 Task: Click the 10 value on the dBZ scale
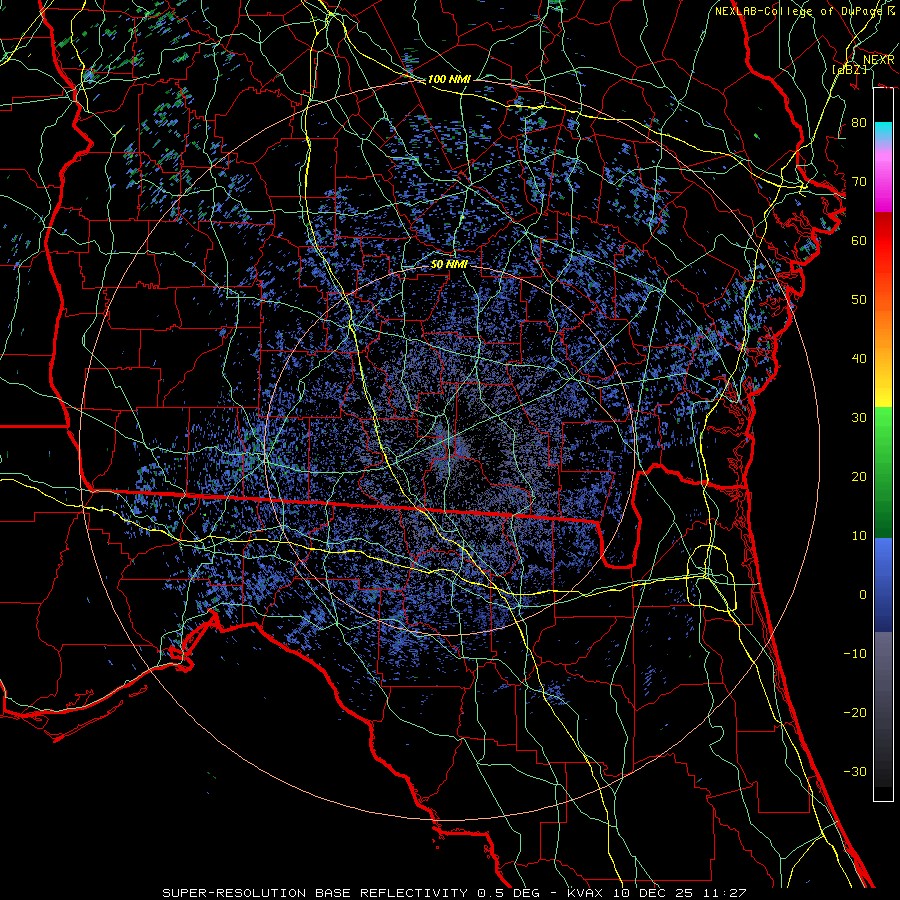tap(859, 536)
